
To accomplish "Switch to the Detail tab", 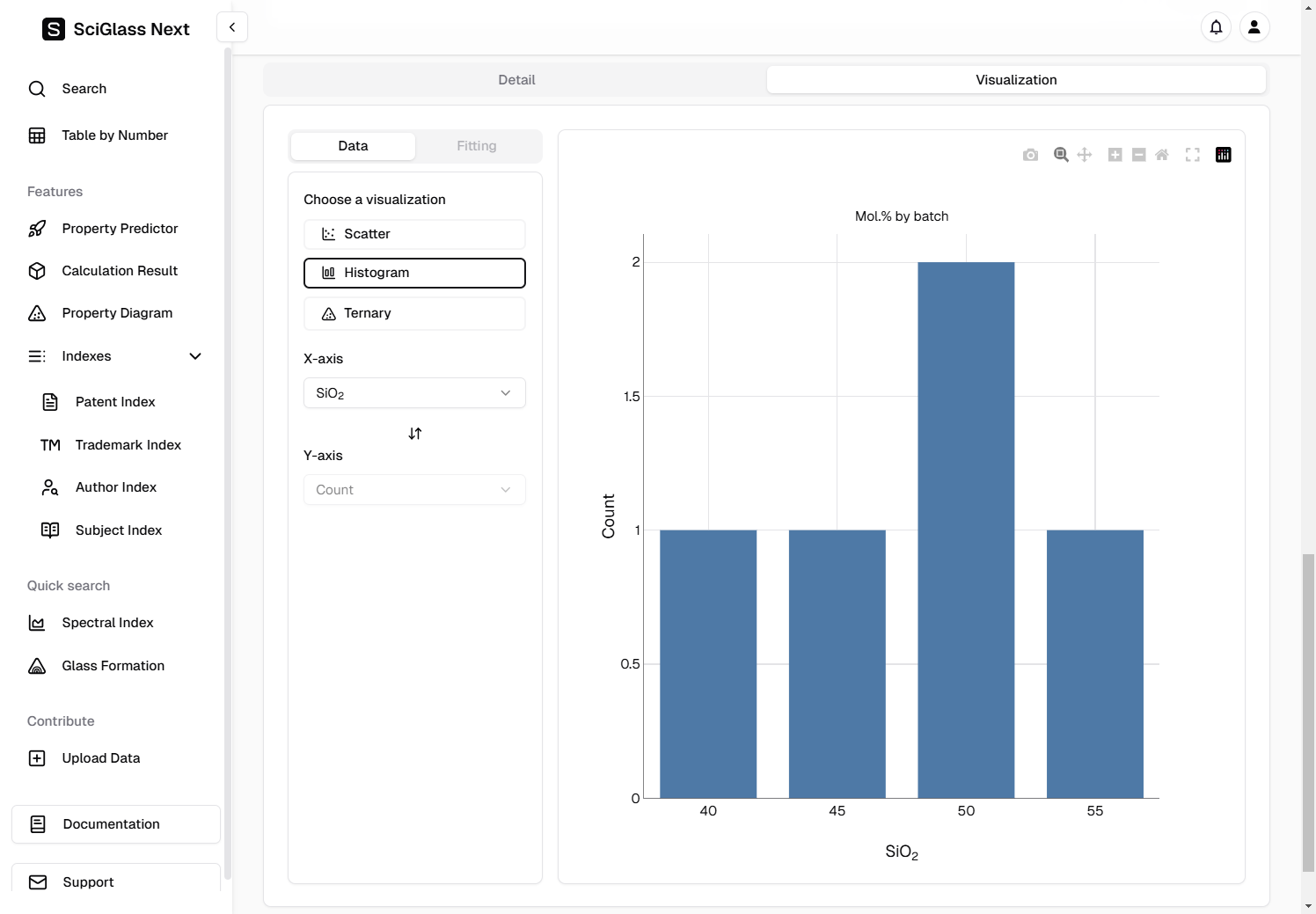I will coord(516,80).
